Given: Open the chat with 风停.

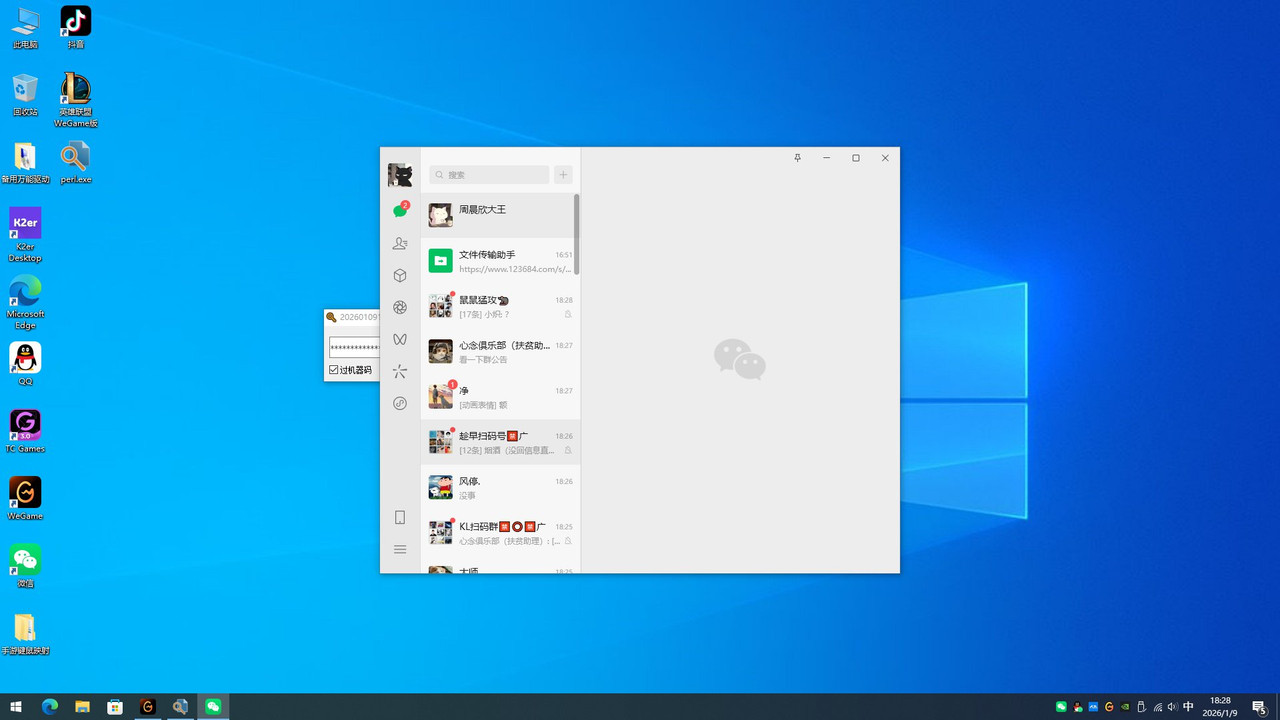Looking at the screenshot, I should point(500,487).
